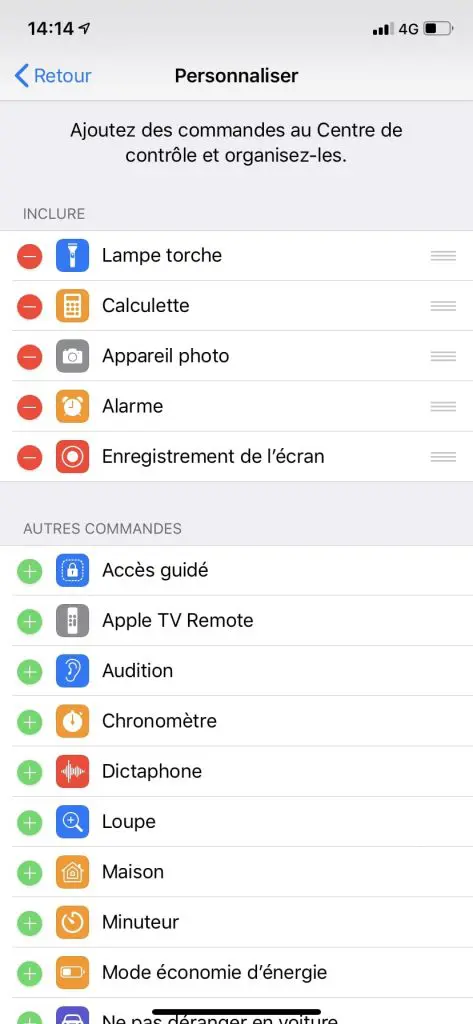
Task: Add Accès guidé with green plus
Action: (x=29, y=571)
